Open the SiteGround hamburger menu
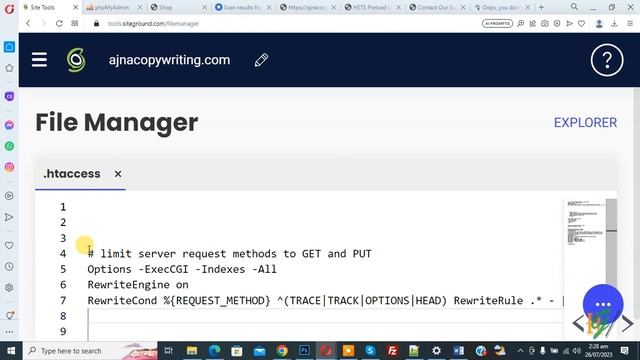 coord(39,60)
